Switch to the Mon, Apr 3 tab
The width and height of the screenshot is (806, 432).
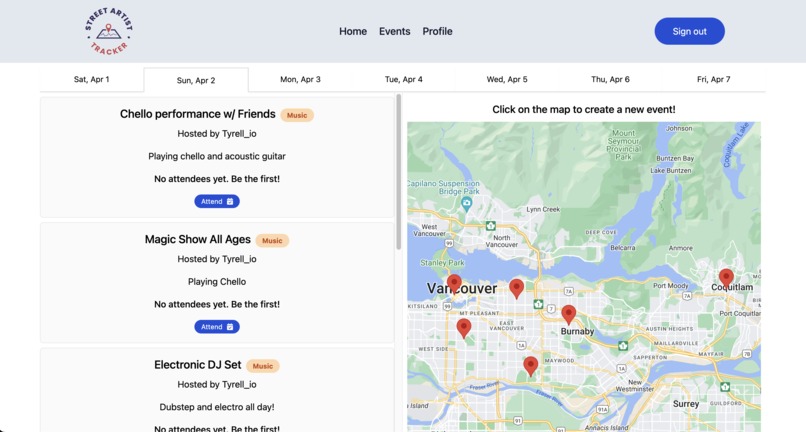(x=300, y=79)
